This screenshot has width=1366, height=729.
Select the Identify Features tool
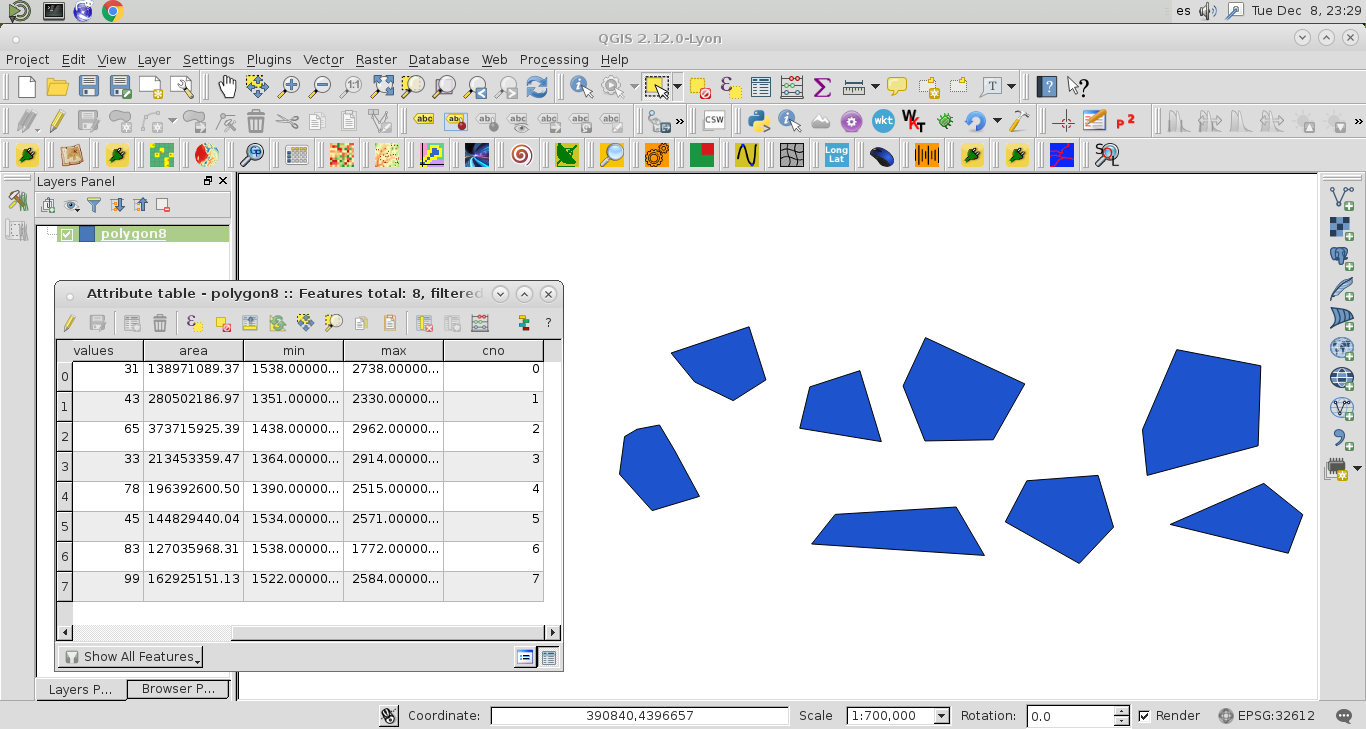tap(581, 87)
